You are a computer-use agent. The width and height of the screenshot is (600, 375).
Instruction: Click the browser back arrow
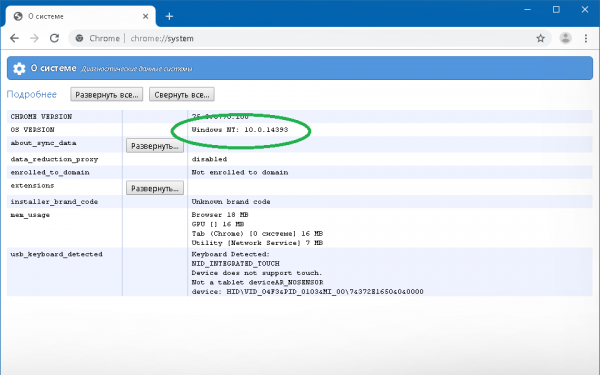[x=14, y=38]
